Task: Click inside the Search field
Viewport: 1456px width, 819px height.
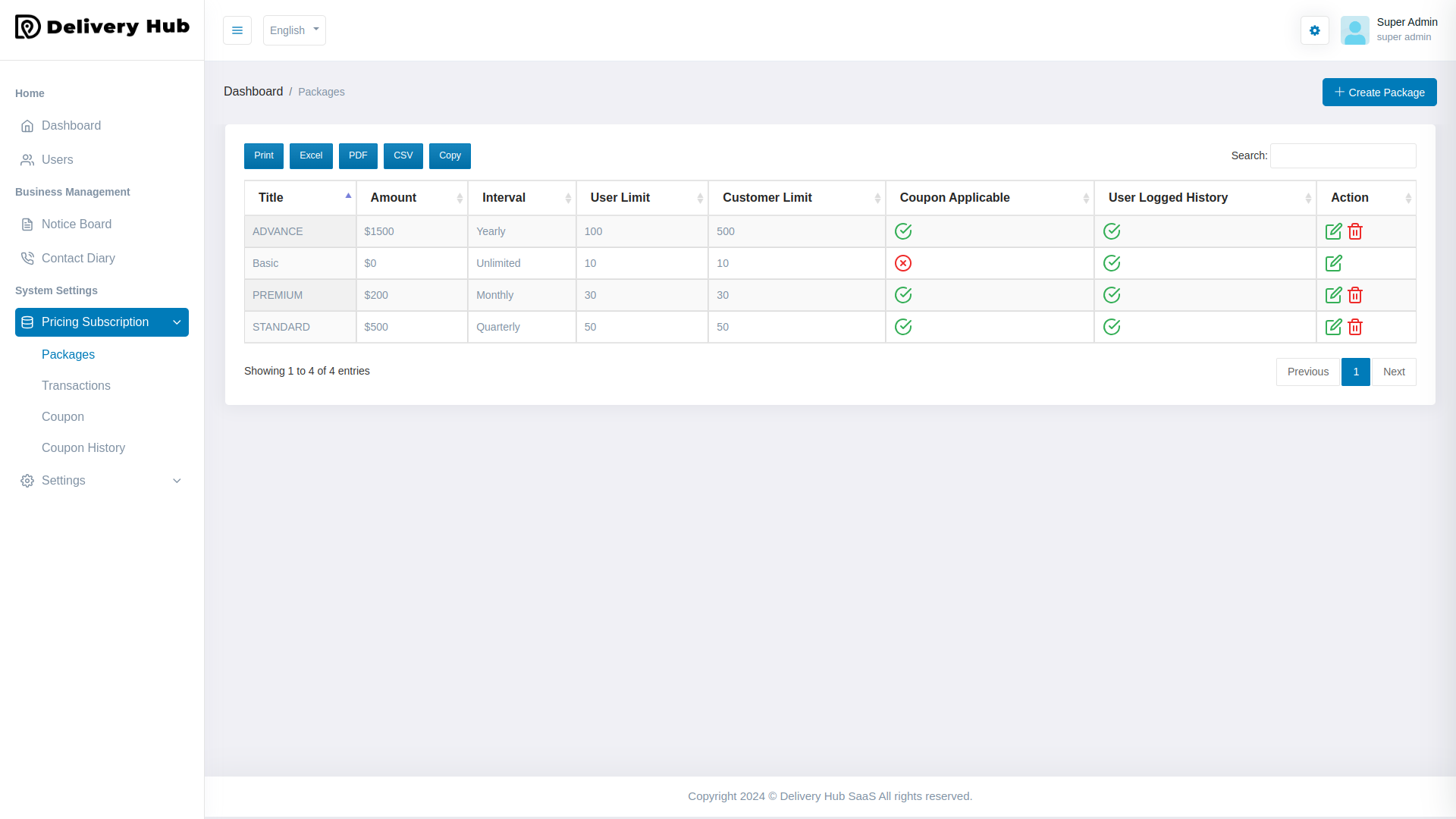Action: click(1342, 155)
